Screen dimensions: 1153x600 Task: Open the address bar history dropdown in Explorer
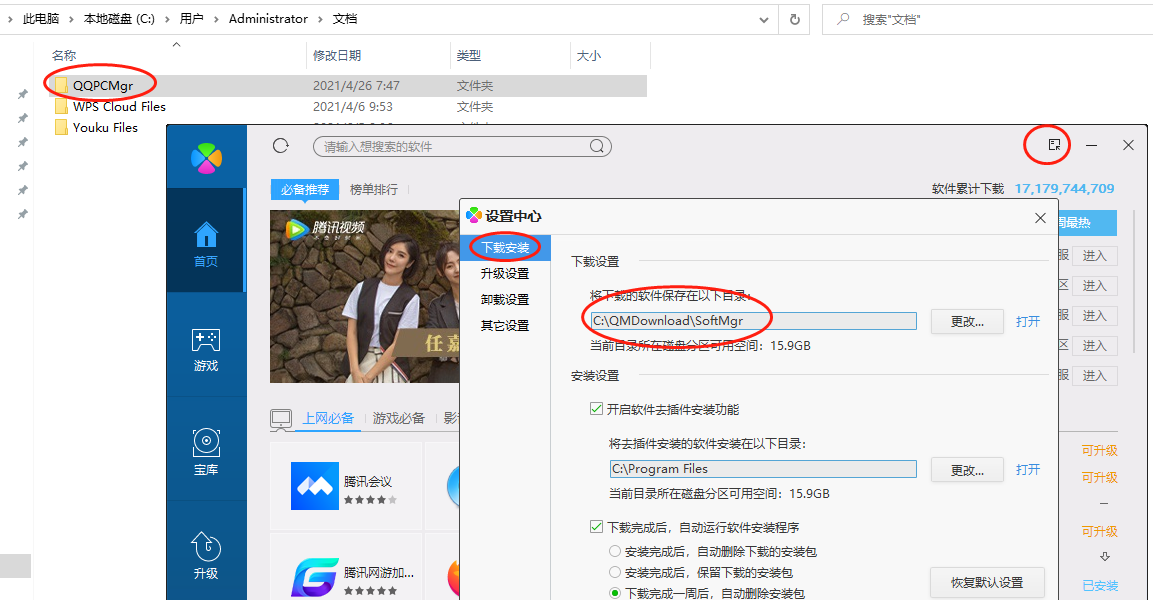tap(764, 20)
